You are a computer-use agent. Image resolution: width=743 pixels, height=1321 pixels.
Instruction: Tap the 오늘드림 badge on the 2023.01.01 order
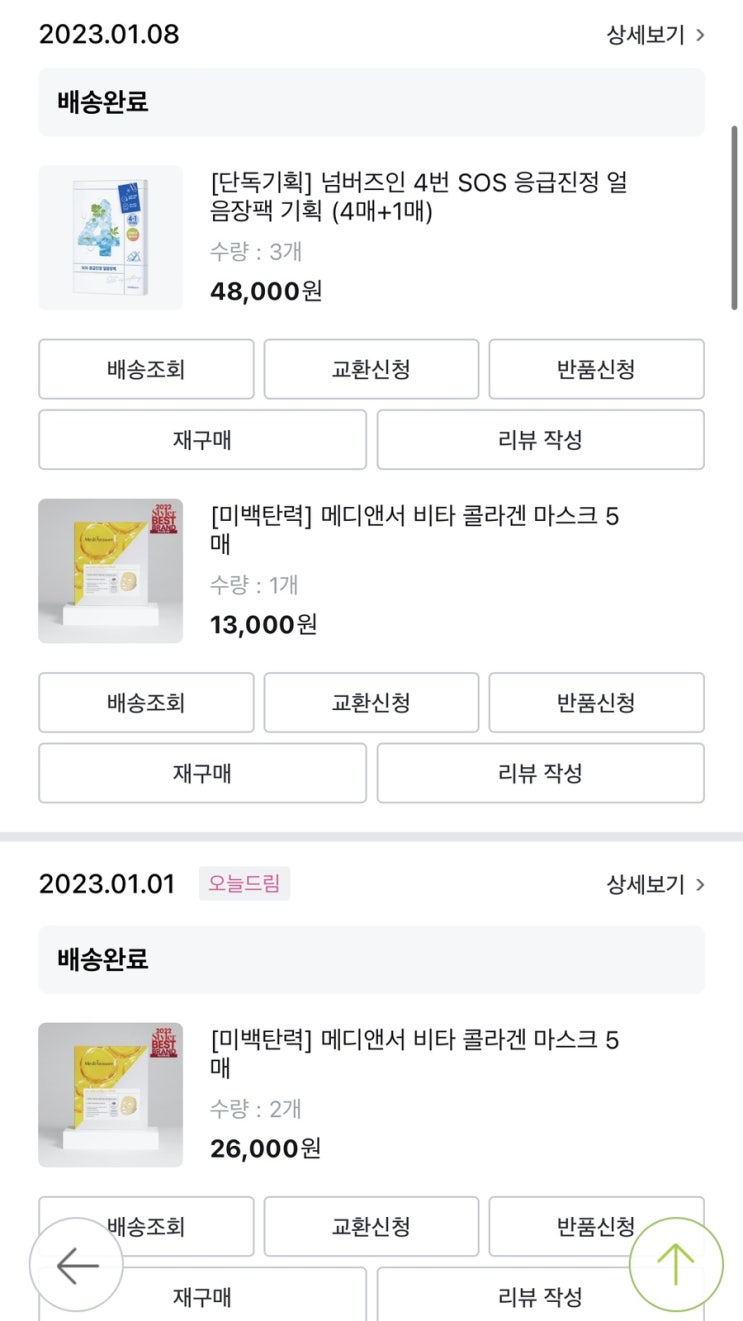click(244, 884)
